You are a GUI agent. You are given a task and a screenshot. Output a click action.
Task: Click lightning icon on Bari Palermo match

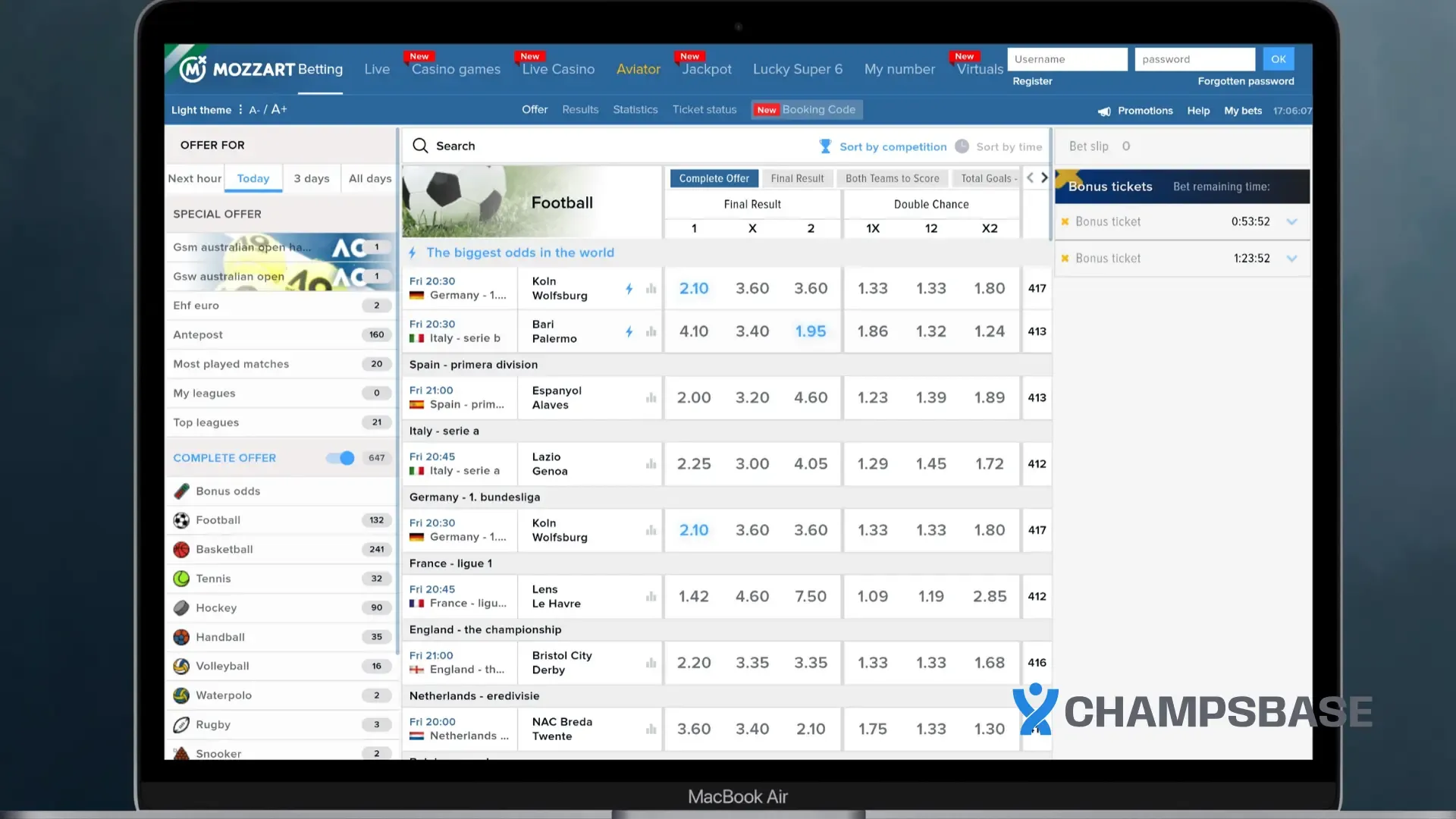coord(629,331)
